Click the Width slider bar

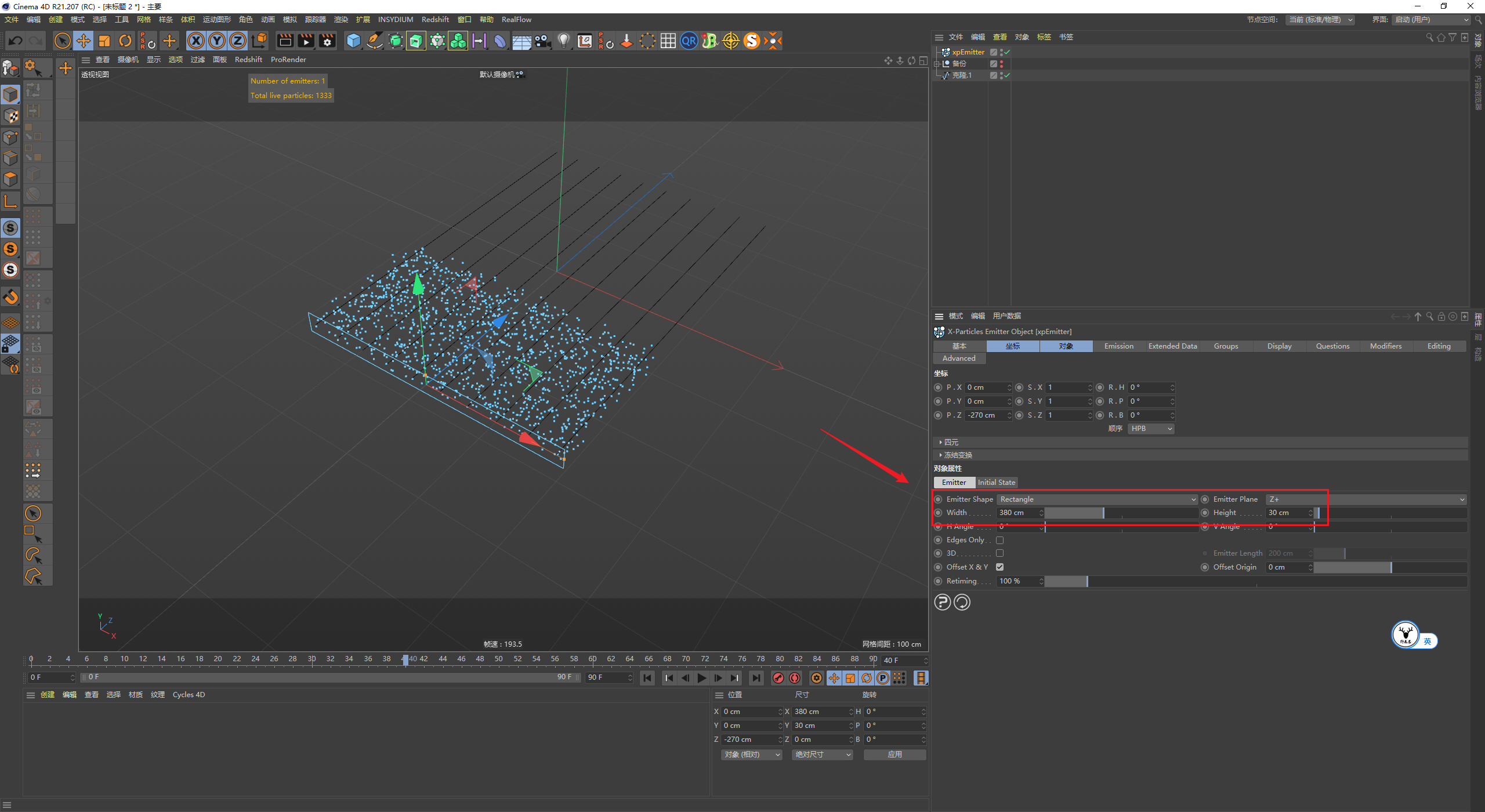pyautogui.click(x=1121, y=513)
